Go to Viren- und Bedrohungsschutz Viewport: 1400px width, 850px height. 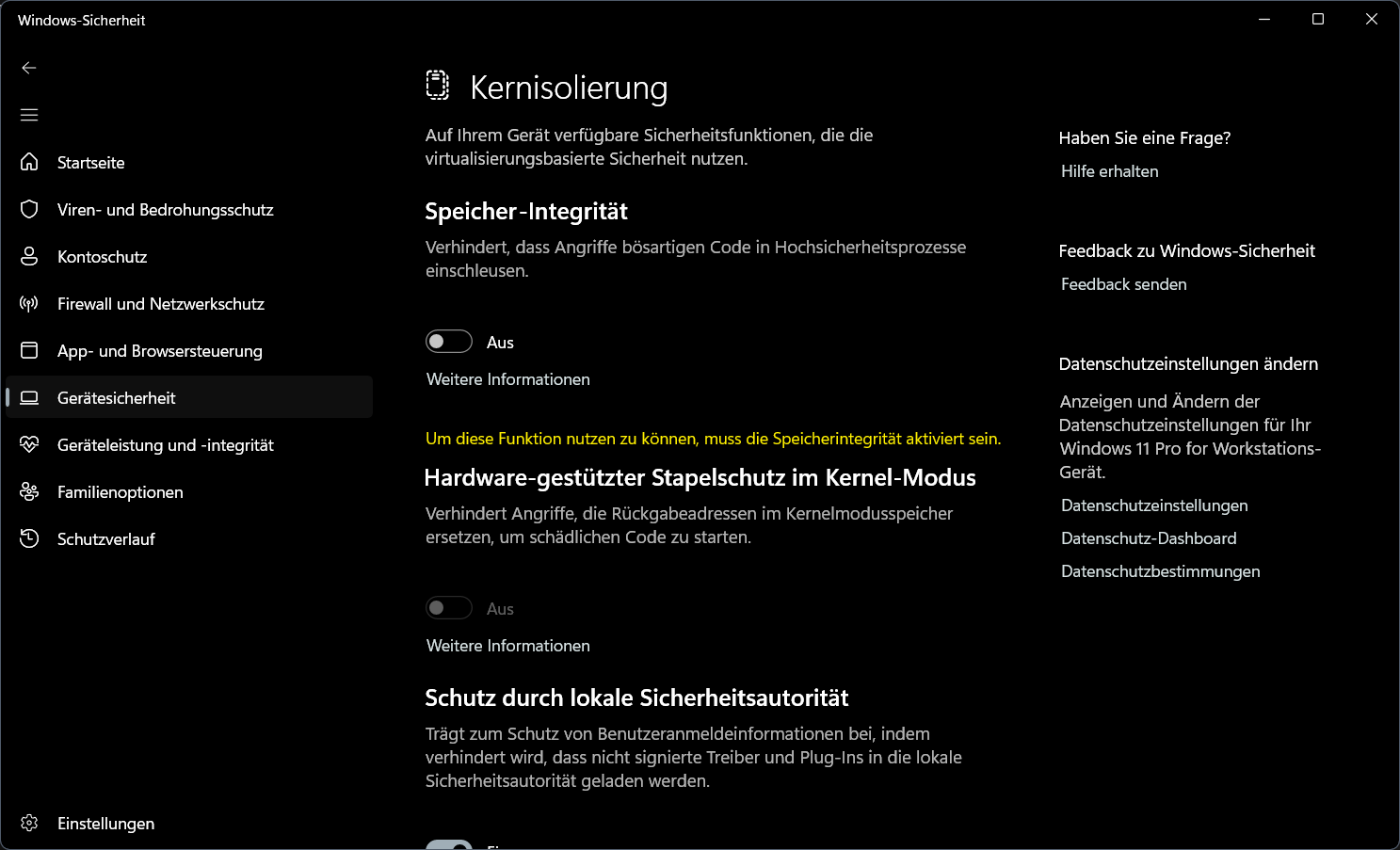click(189, 209)
